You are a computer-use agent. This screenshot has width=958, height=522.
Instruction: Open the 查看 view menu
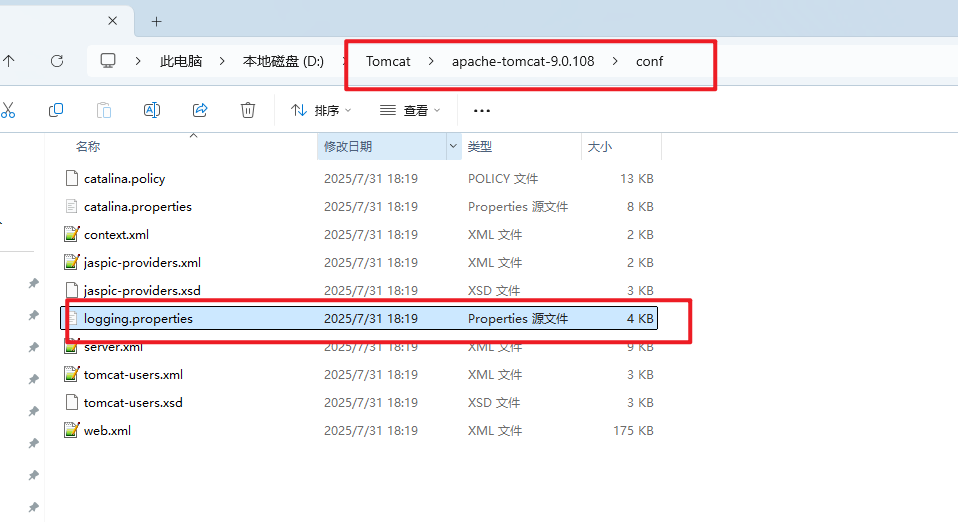tap(410, 110)
